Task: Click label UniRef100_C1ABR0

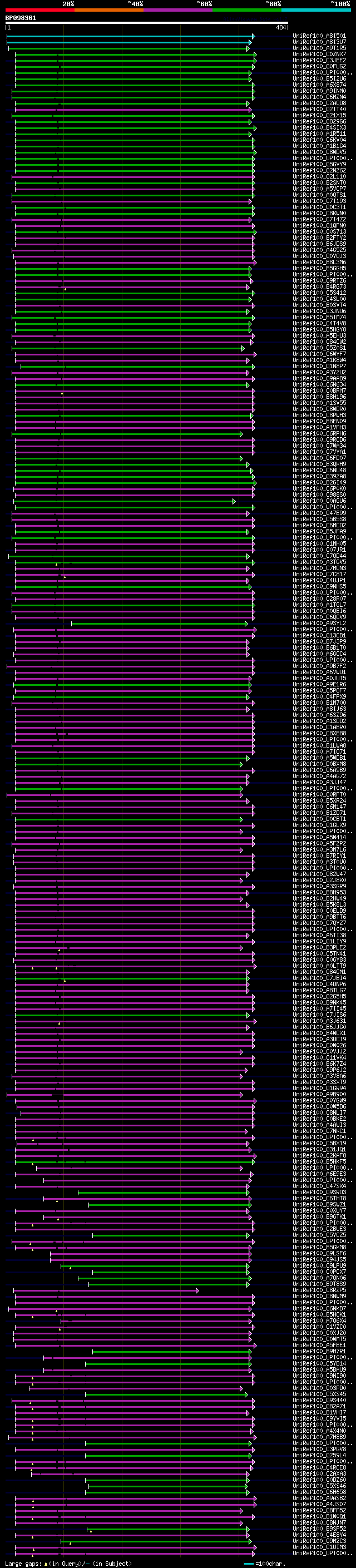Action: [x=319, y=728]
